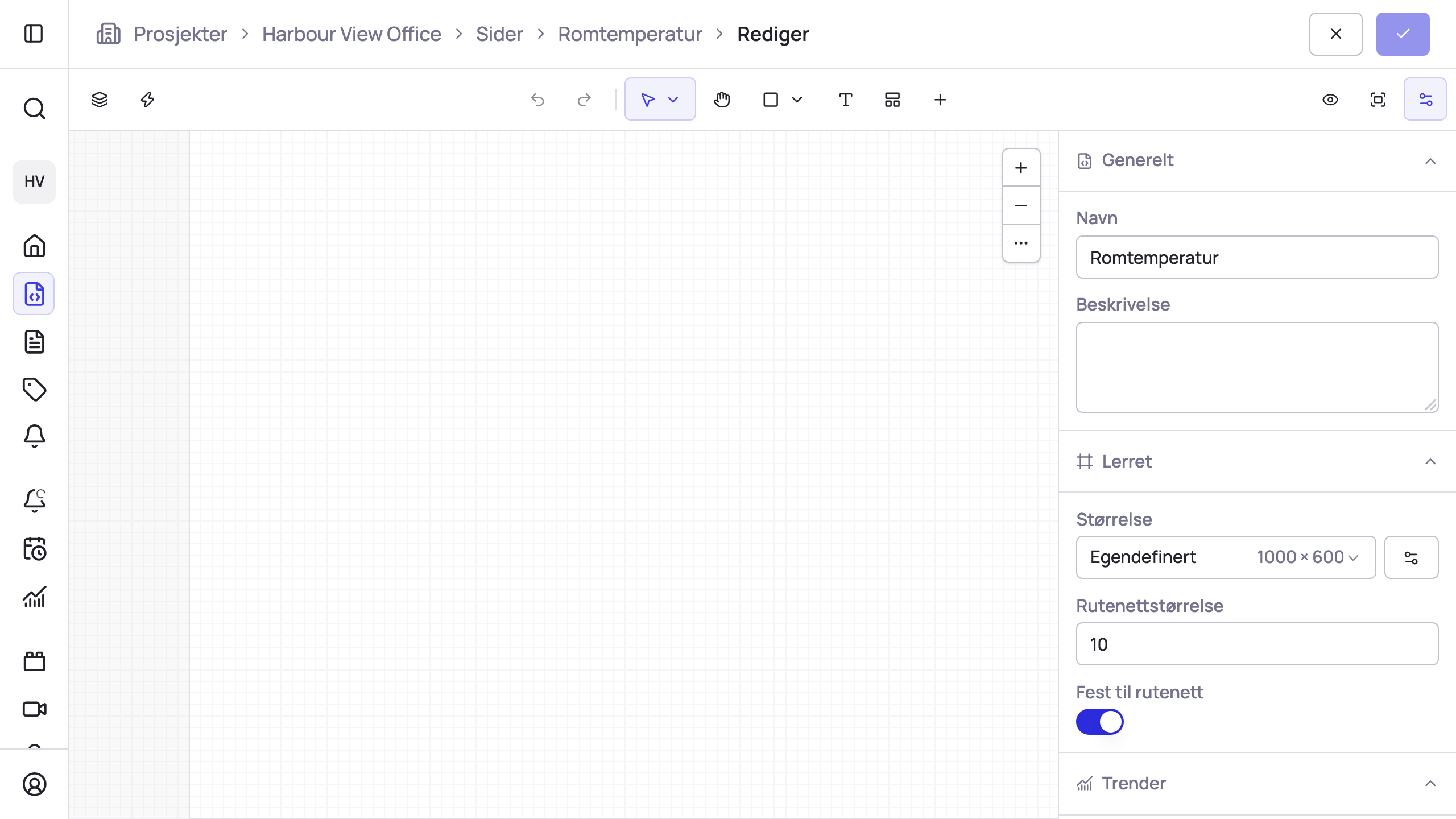This screenshot has width=1456, height=819.
Task: Open the pages code-file icon in sidebar
Action: coord(34,293)
